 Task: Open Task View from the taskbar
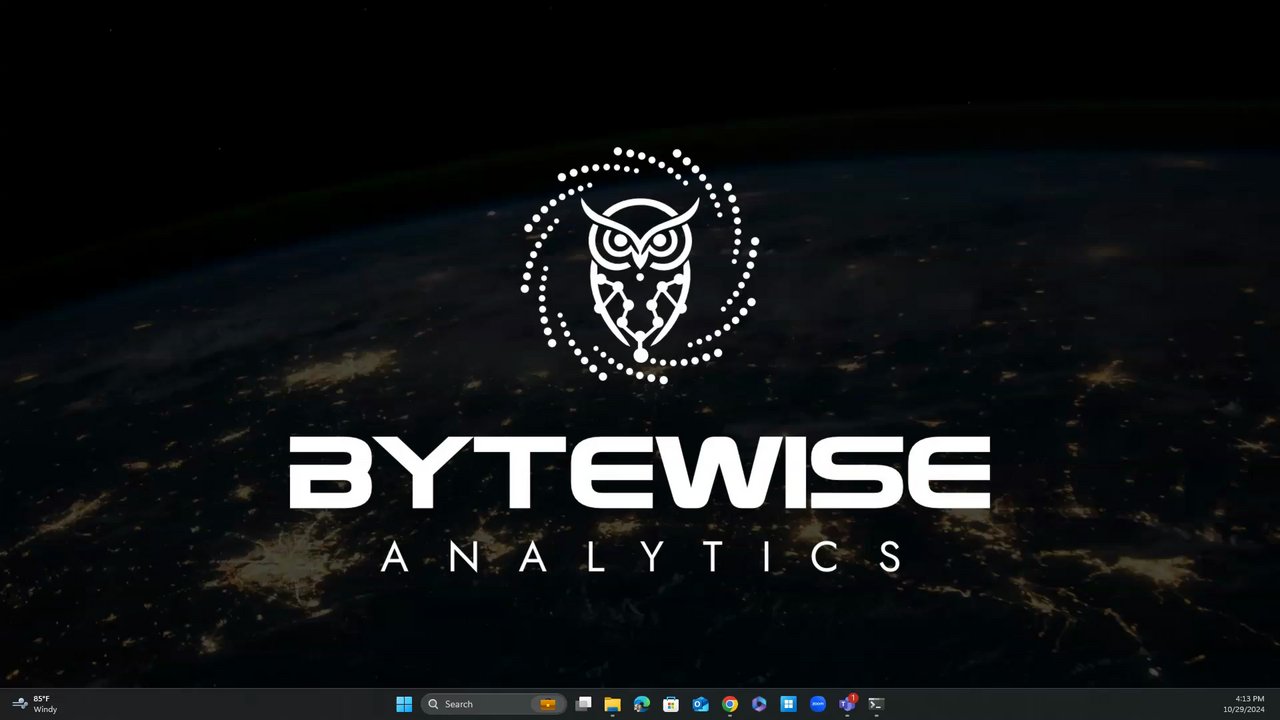[584, 704]
